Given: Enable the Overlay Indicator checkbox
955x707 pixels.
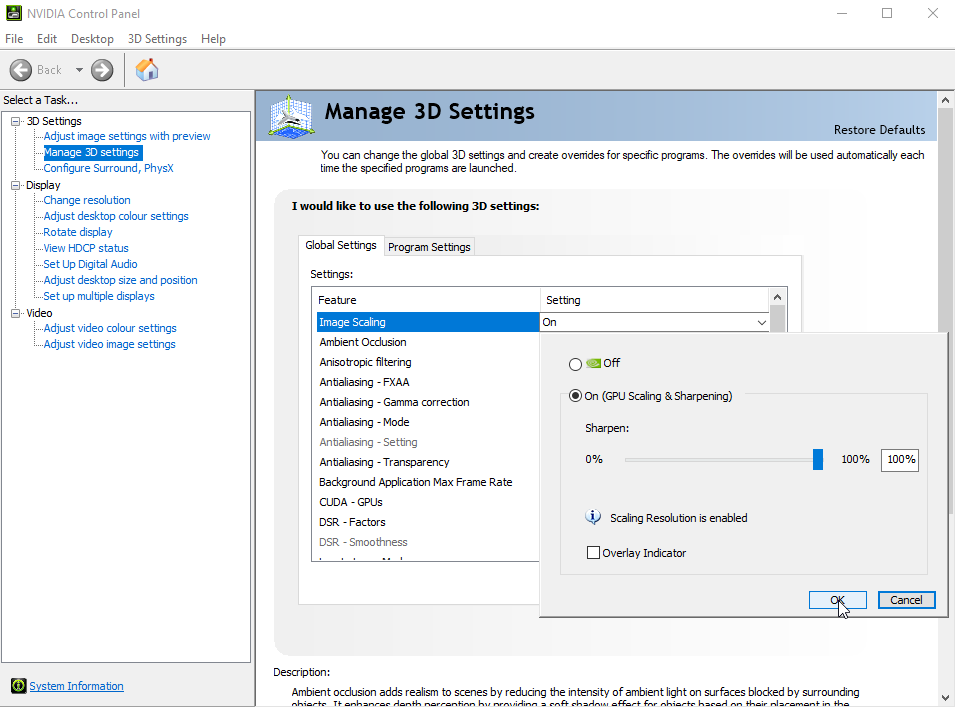Looking at the screenshot, I should point(593,552).
